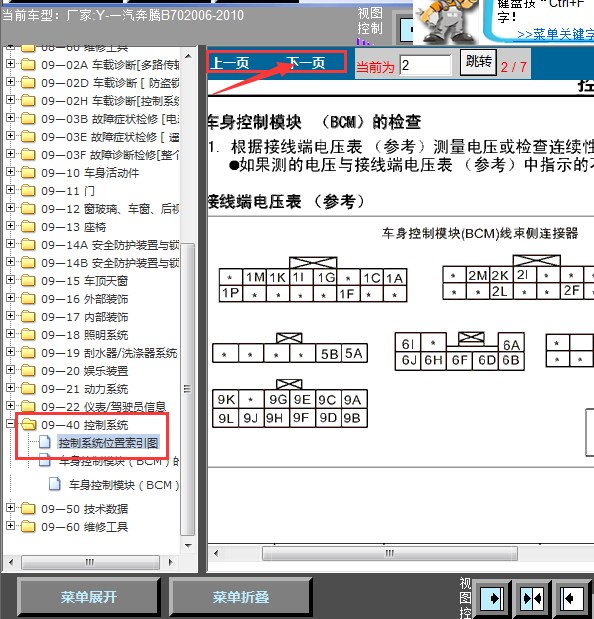
Task: Open the 09-14A 安全防护装置 folder icon
Action: click(x=28, y=244)
